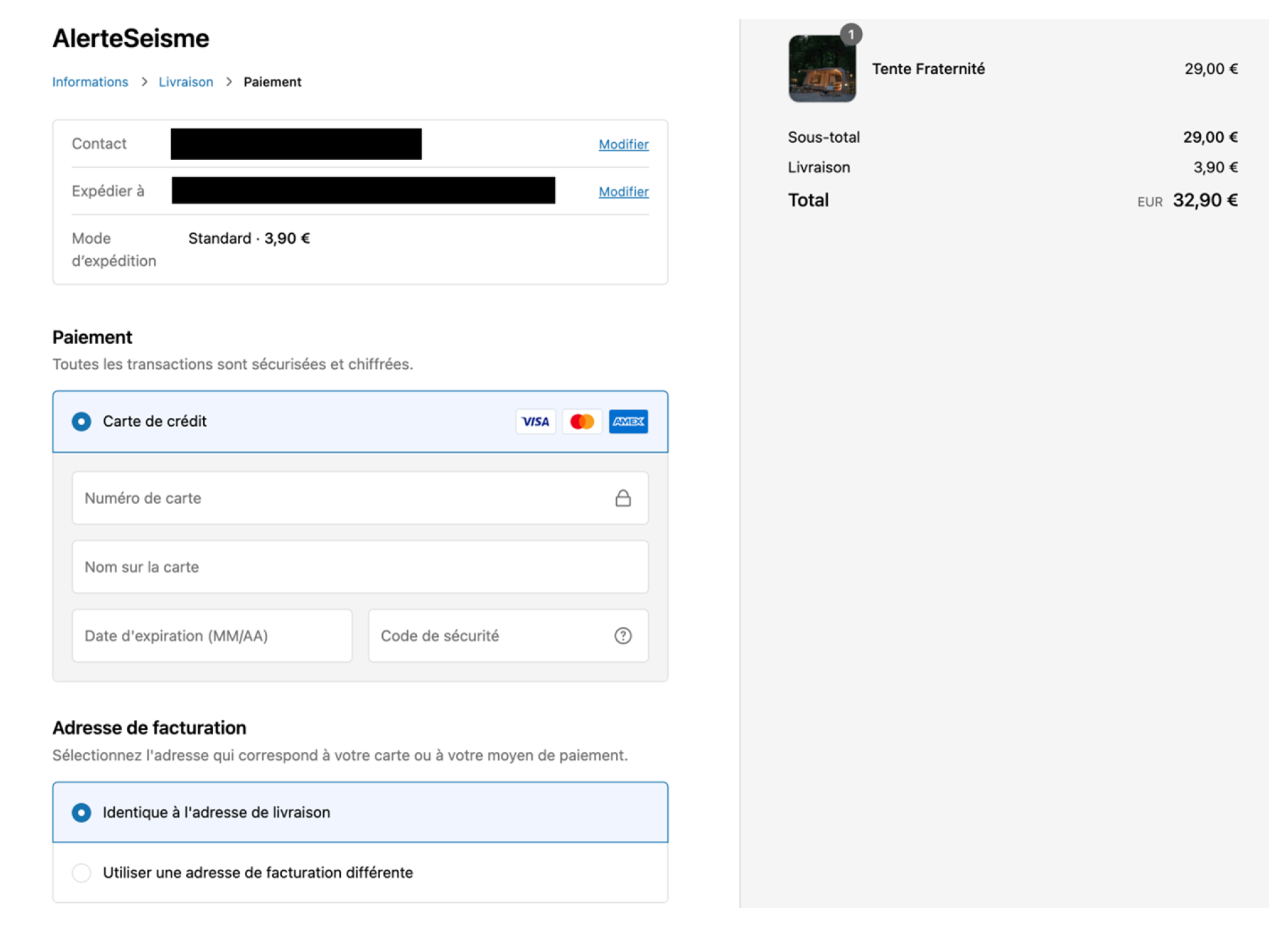
Task: Click the lock icon in card number field
Action: (622, 498)
